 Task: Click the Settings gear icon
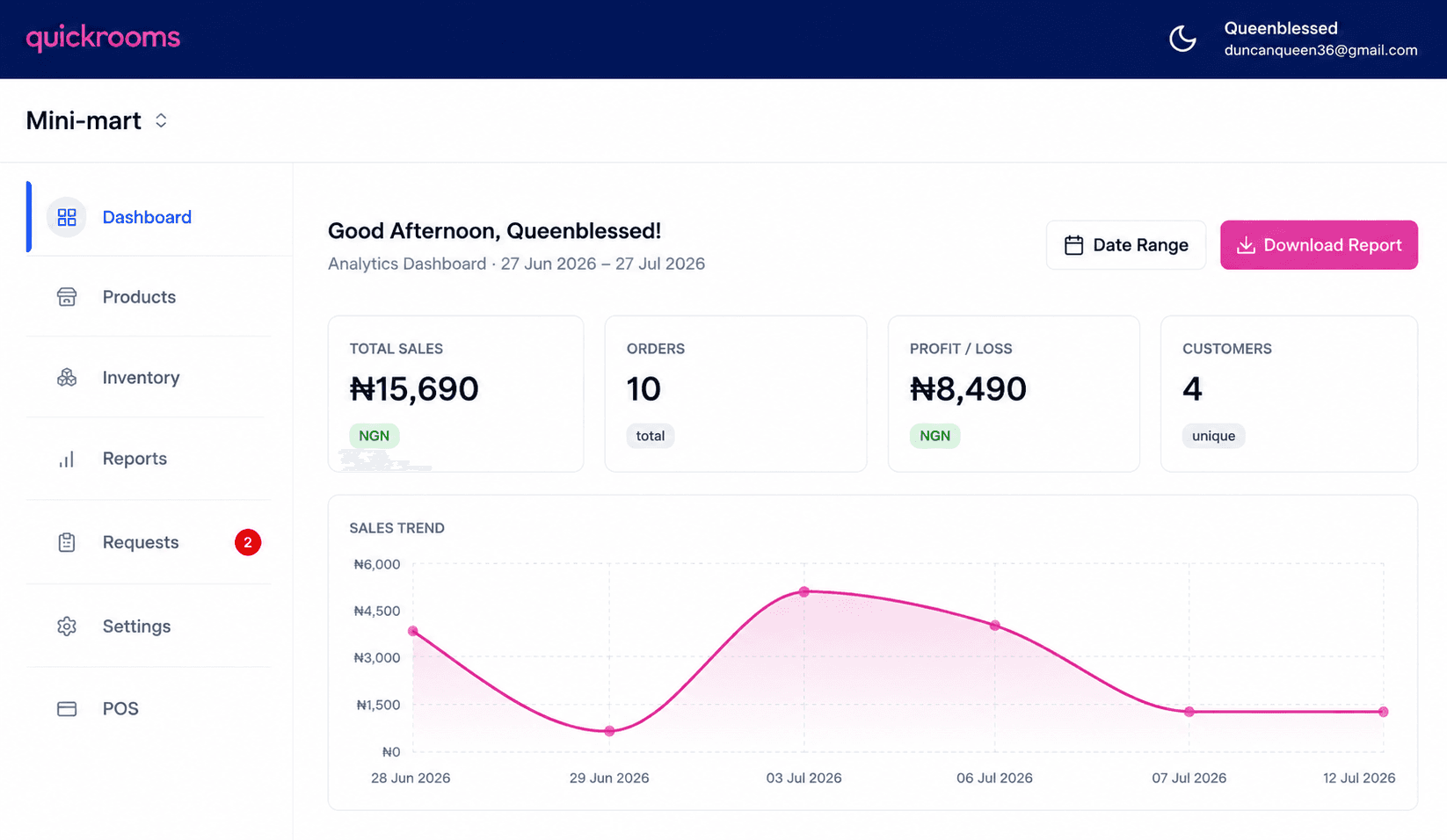pos(67,626)
